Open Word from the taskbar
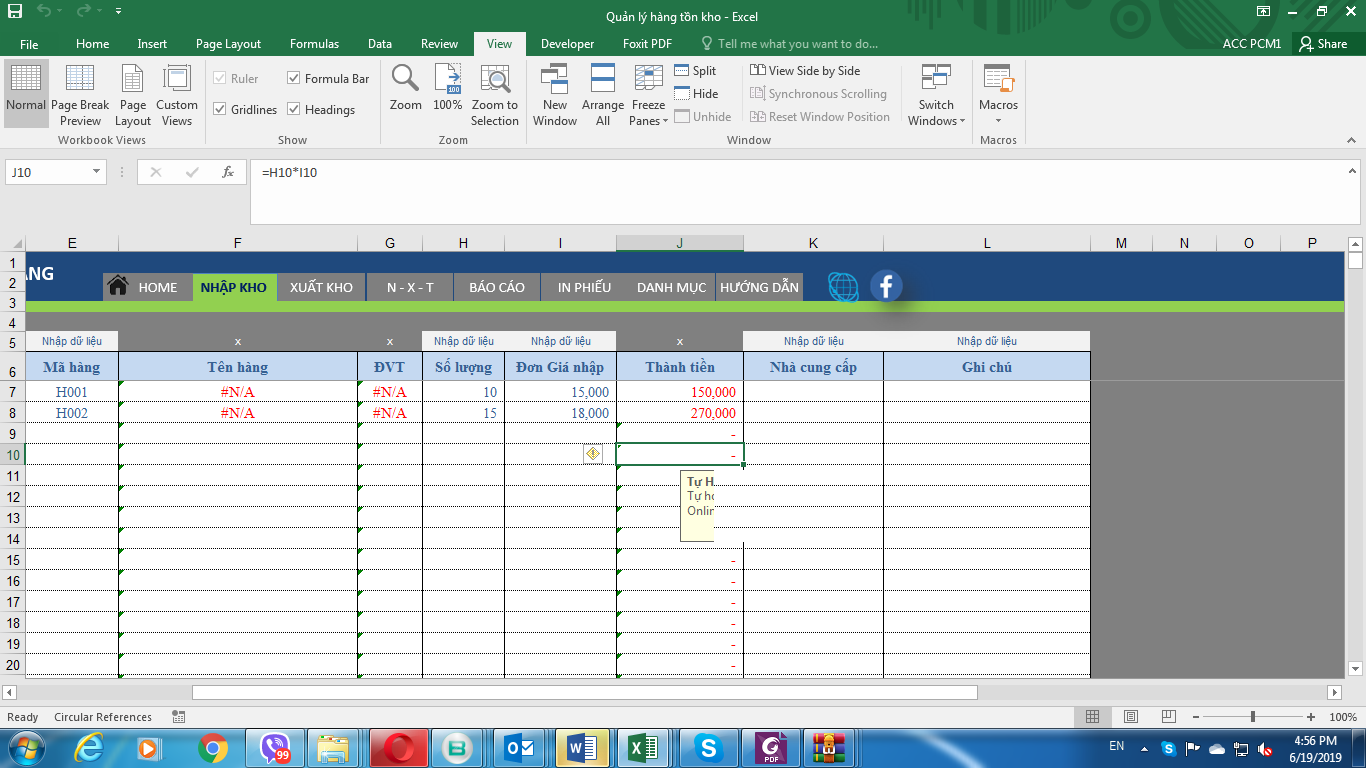This screenshot has width=1366, height=768. pos(581,747)
